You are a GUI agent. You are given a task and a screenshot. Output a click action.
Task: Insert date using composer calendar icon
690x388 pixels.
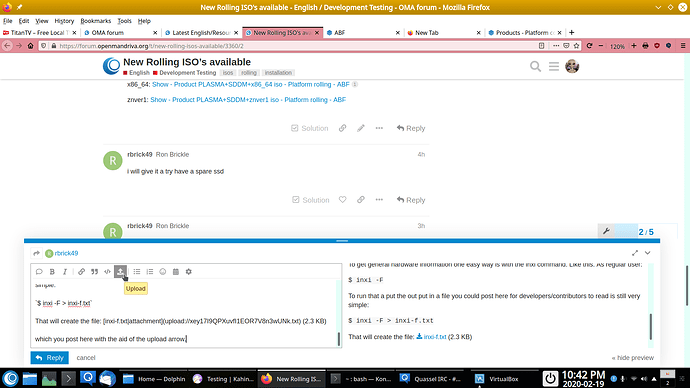pos(176,272)
